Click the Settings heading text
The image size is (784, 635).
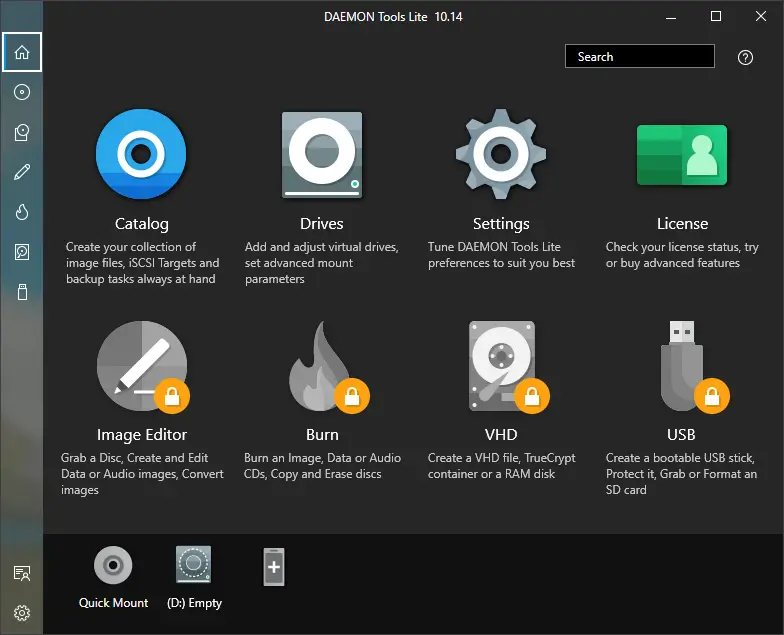[x=501, y=224]
